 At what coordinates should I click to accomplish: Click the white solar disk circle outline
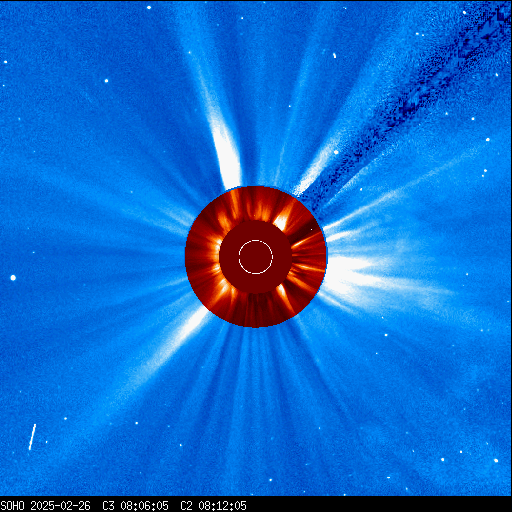[256, 257]
